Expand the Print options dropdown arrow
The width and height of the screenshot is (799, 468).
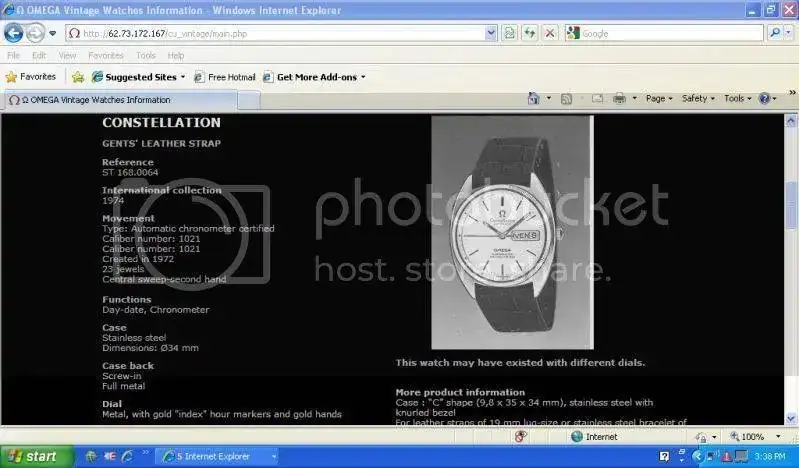click(x=634, y=98)
